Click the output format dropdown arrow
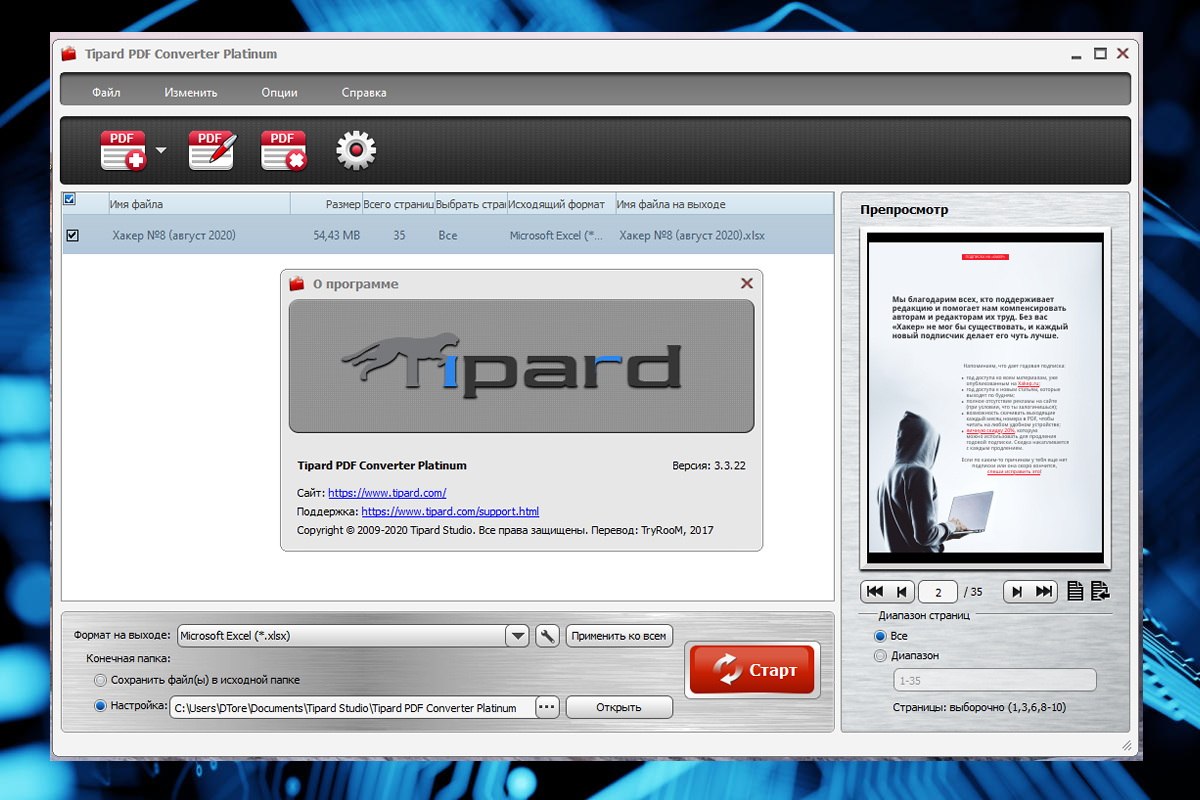 click(x=517, y=636)
